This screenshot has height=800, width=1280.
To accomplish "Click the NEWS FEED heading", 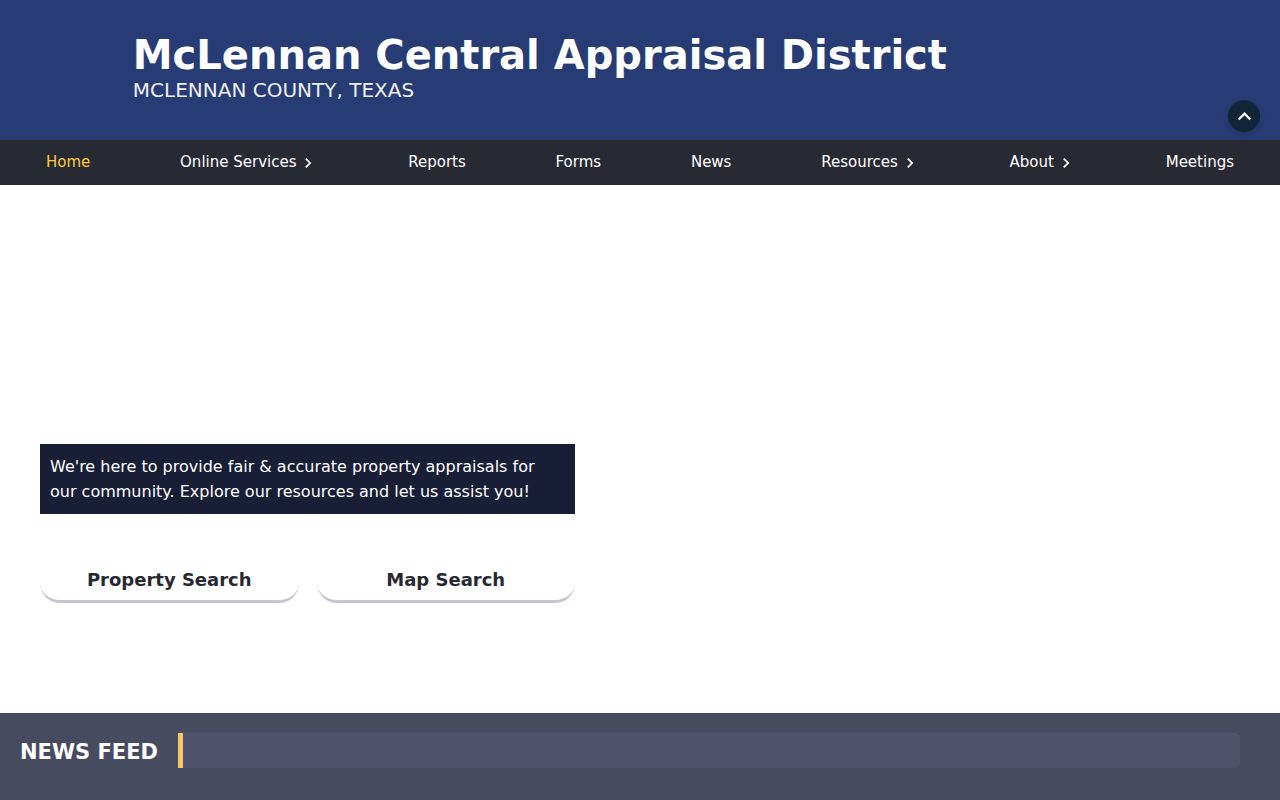I will (x=89, y=751).
